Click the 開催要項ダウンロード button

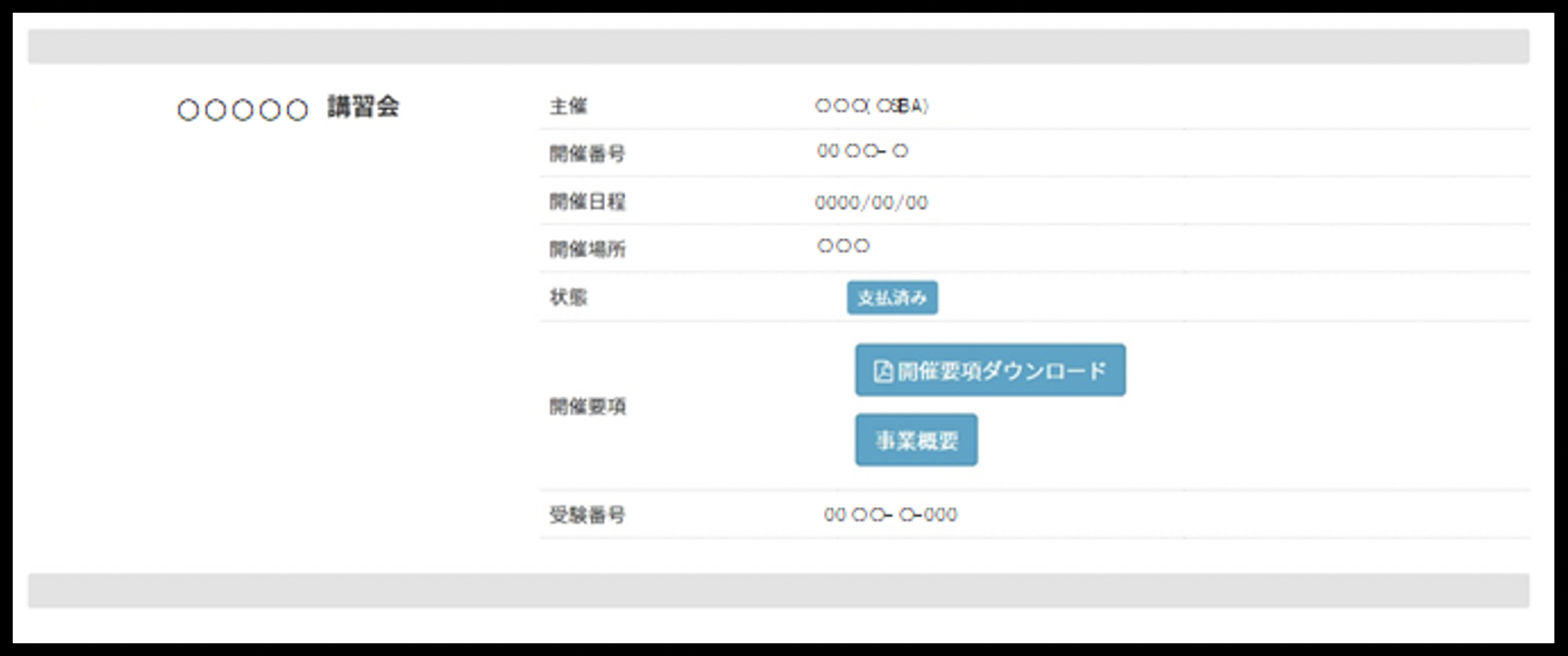point(989,371)
